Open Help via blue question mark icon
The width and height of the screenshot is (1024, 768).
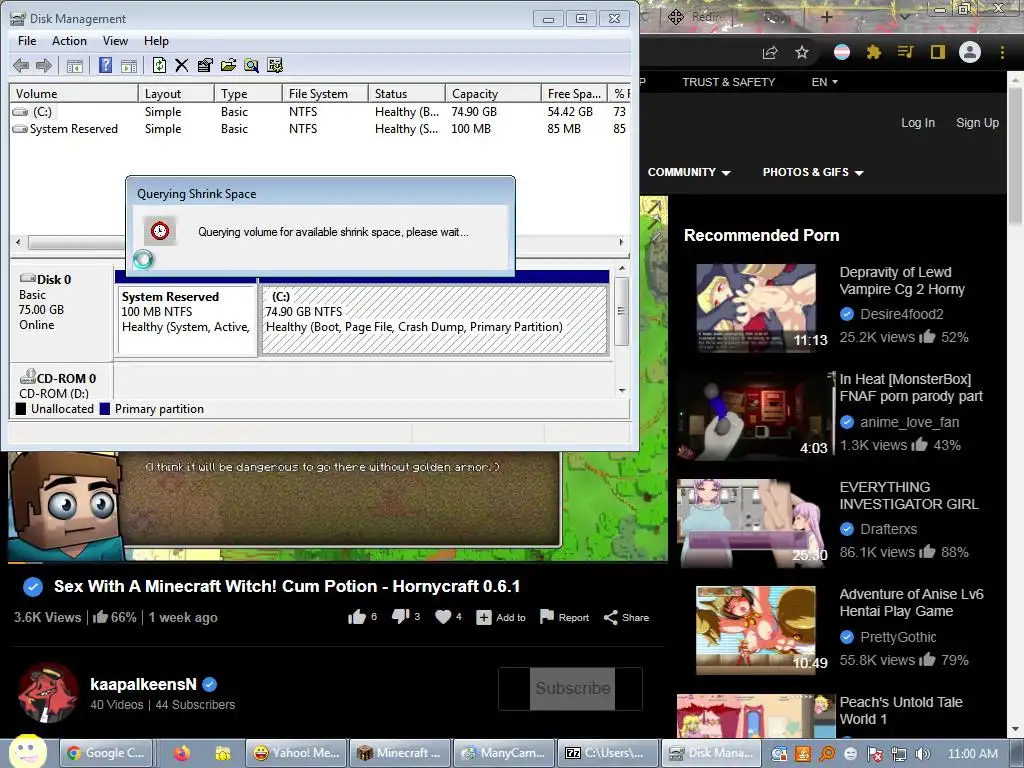click(105, 65)
